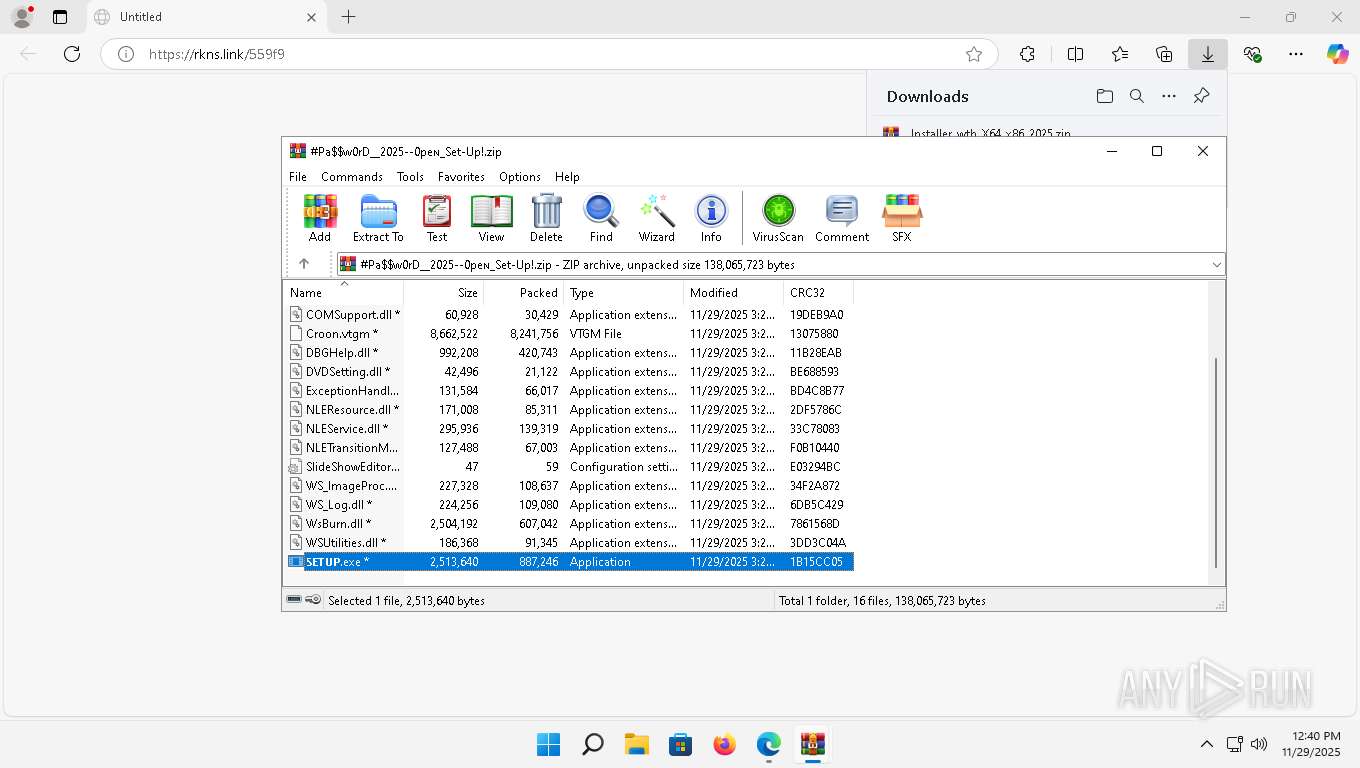Screen dimensions: 1360x768
Task: Open the Wizard tool
Action: 657,218
